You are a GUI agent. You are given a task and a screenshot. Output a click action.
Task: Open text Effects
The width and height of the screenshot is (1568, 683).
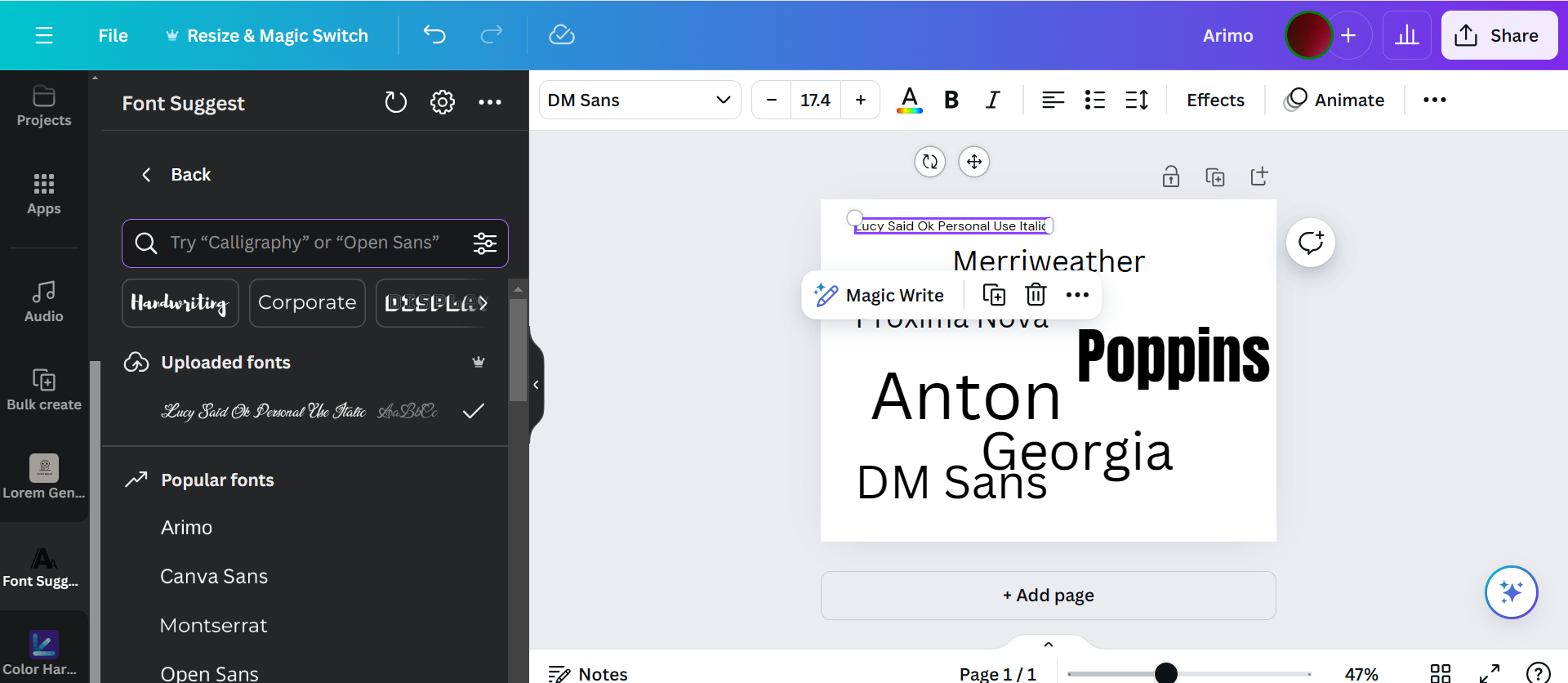1215,100
